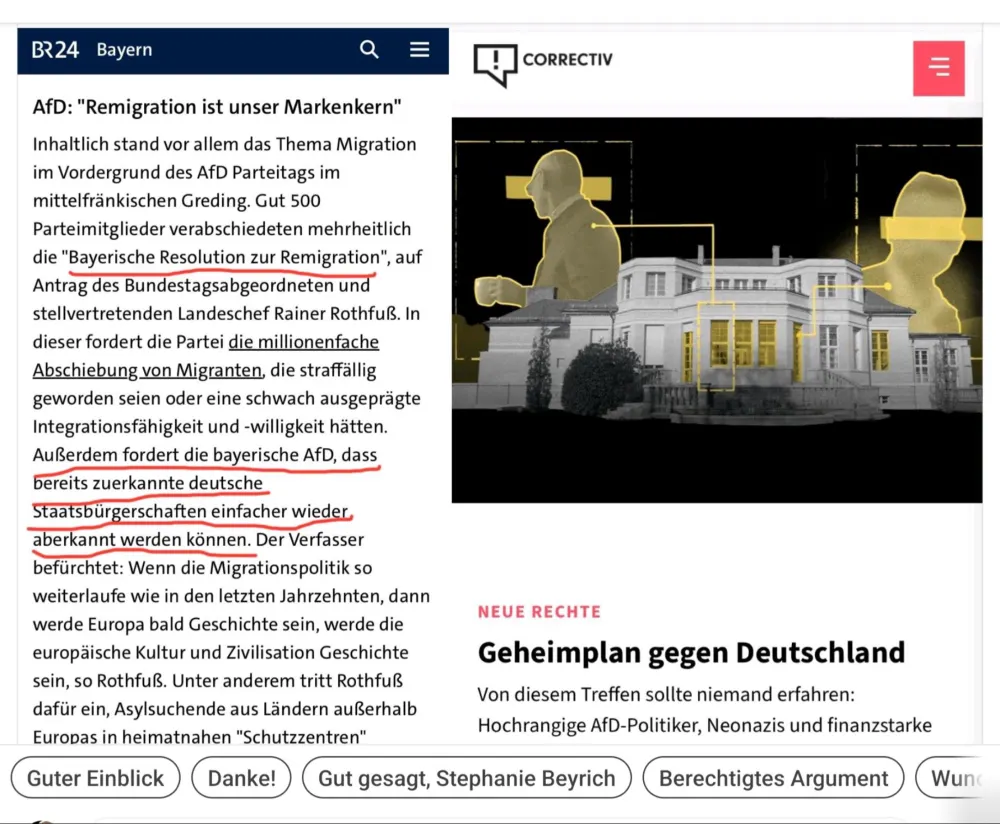
Task: Tap the partially visible Wun... reply chip
Action: click(x=955, y=778)
